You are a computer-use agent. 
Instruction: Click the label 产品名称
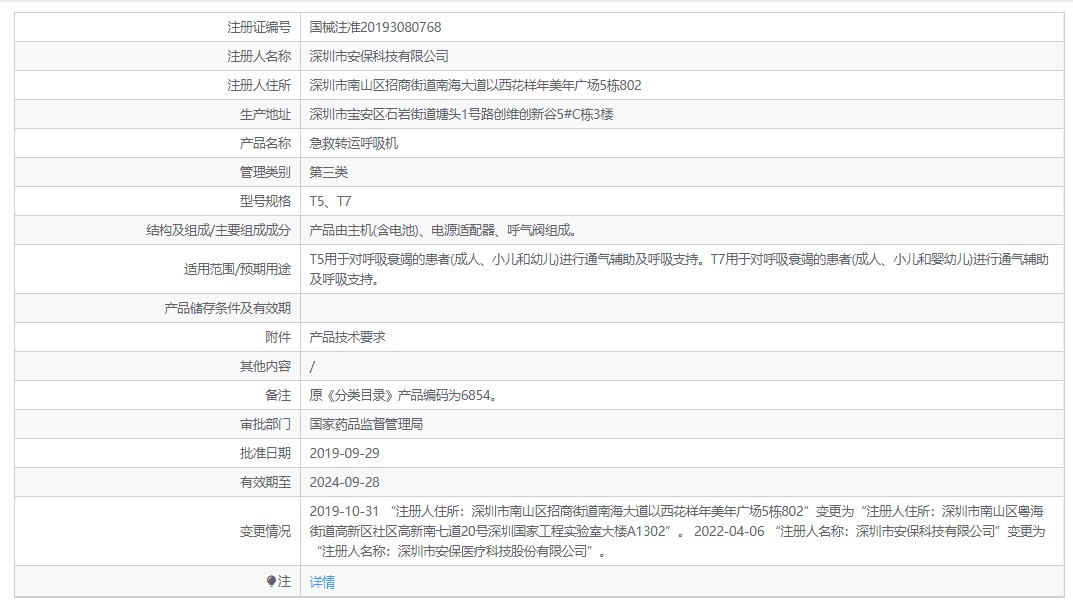[x=265, y=143]
